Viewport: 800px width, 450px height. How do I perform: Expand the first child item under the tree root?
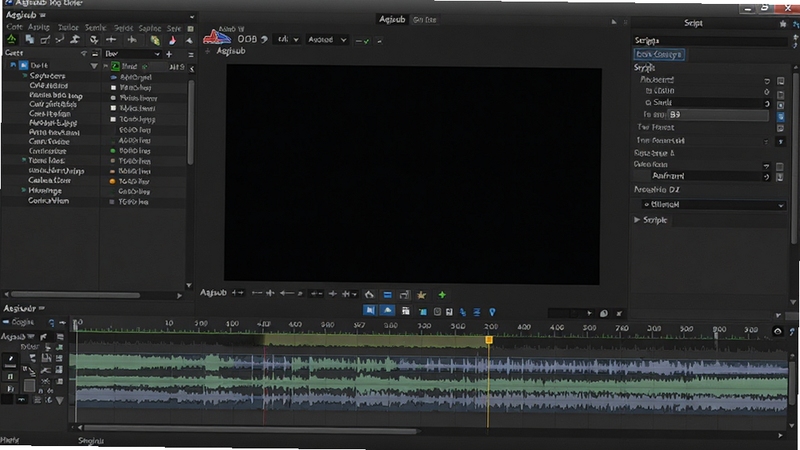tap(24, 76)
